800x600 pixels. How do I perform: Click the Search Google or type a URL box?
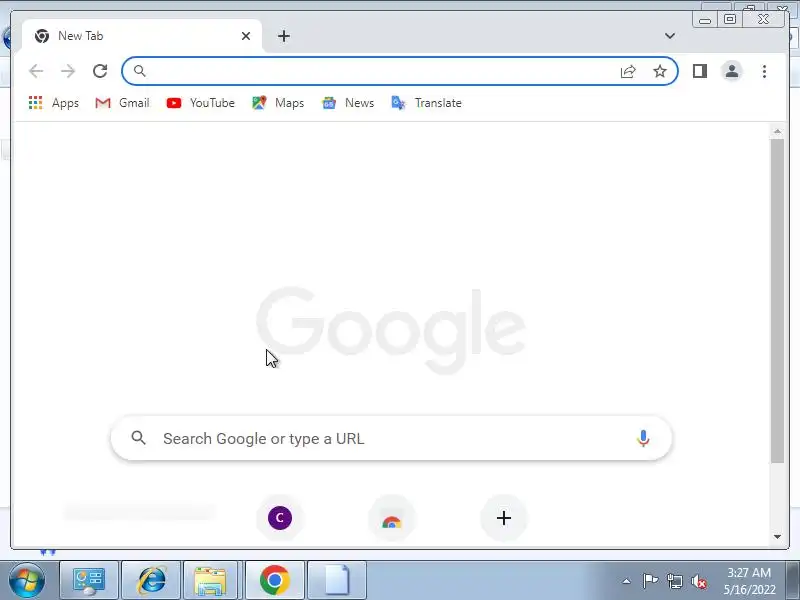[x=391, y=438]
